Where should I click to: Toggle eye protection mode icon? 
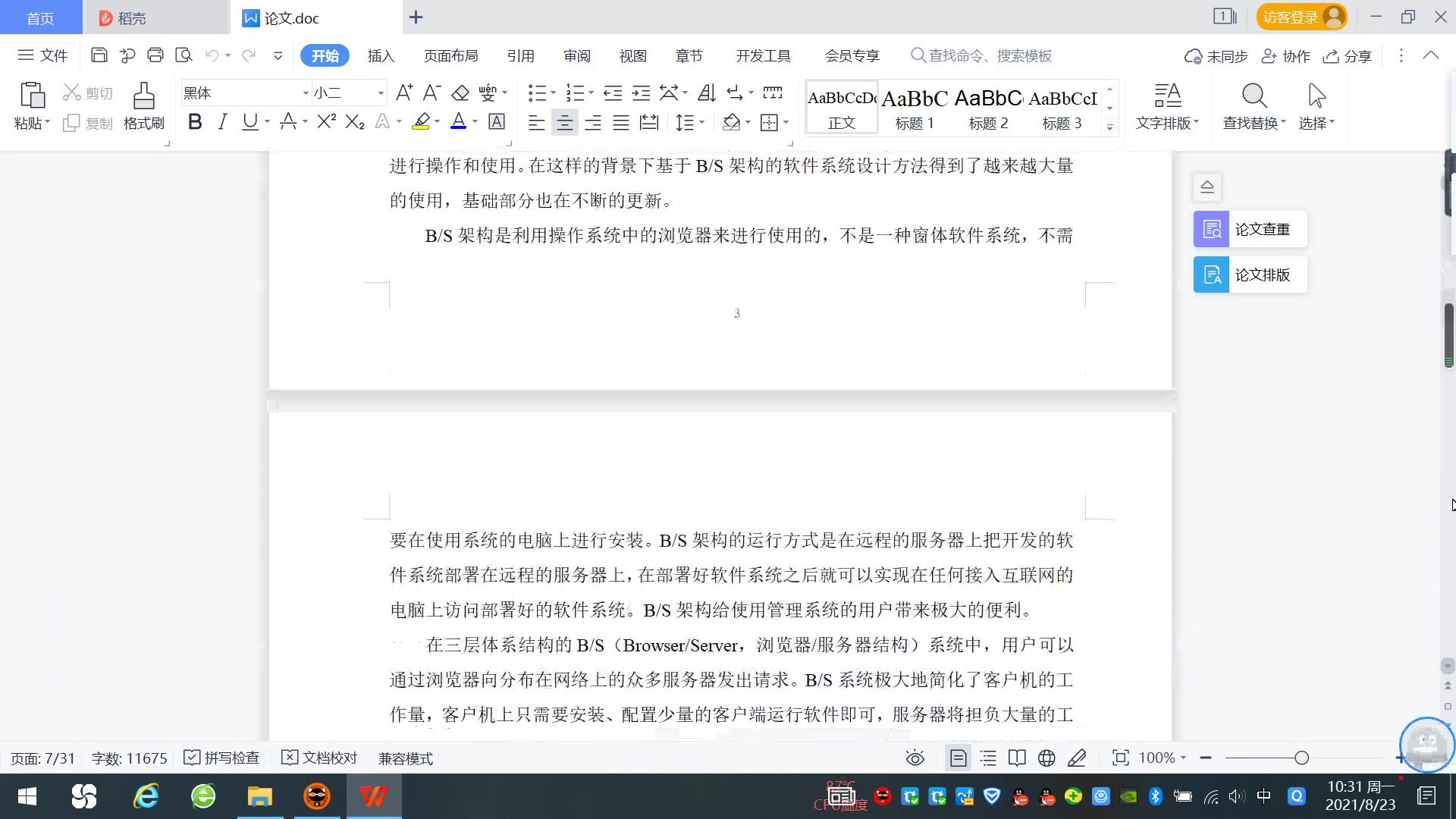[x=915, y=758]
